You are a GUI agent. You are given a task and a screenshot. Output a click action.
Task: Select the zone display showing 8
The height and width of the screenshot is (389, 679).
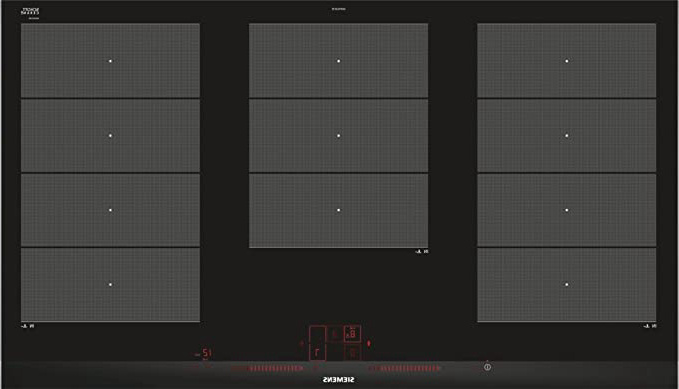pos(352,334)
